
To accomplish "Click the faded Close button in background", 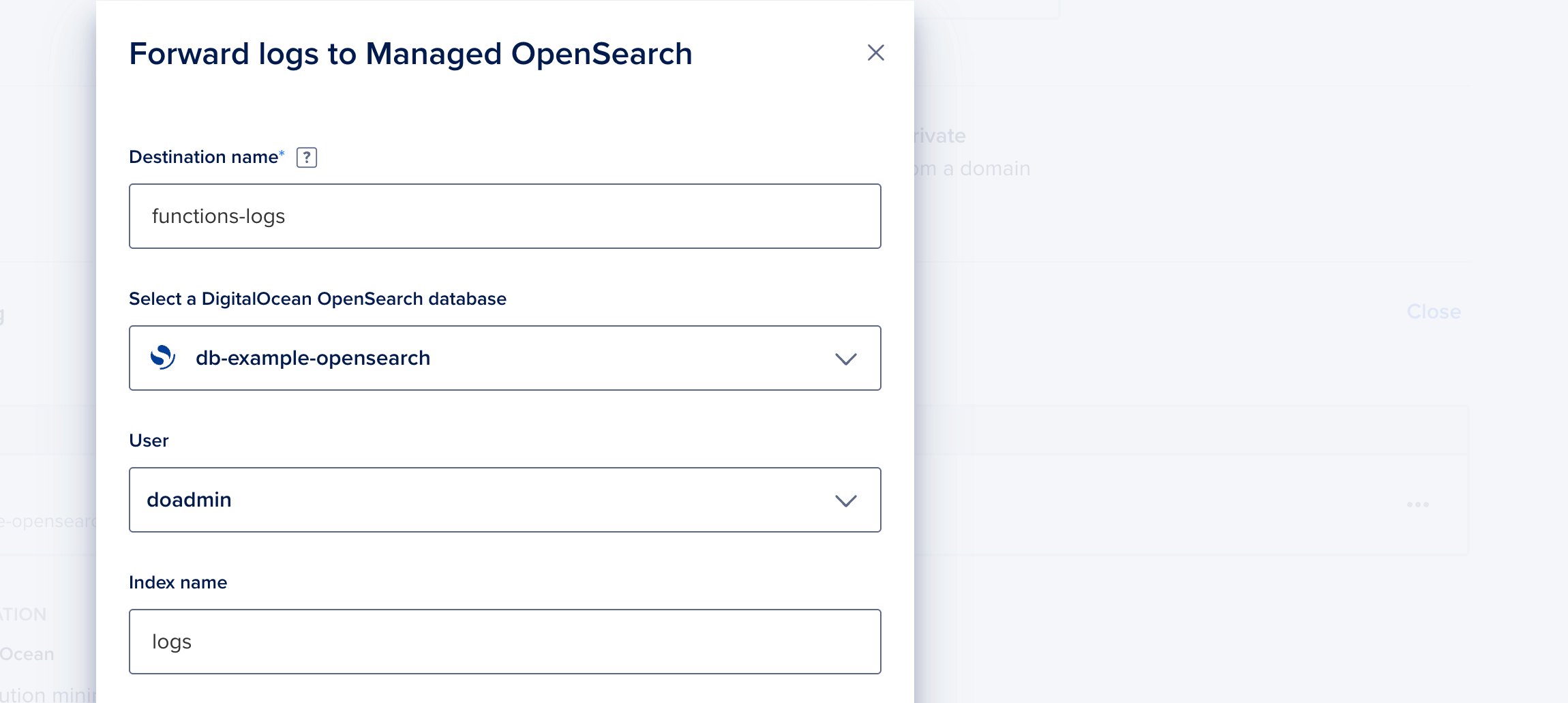I will 1434,312.
